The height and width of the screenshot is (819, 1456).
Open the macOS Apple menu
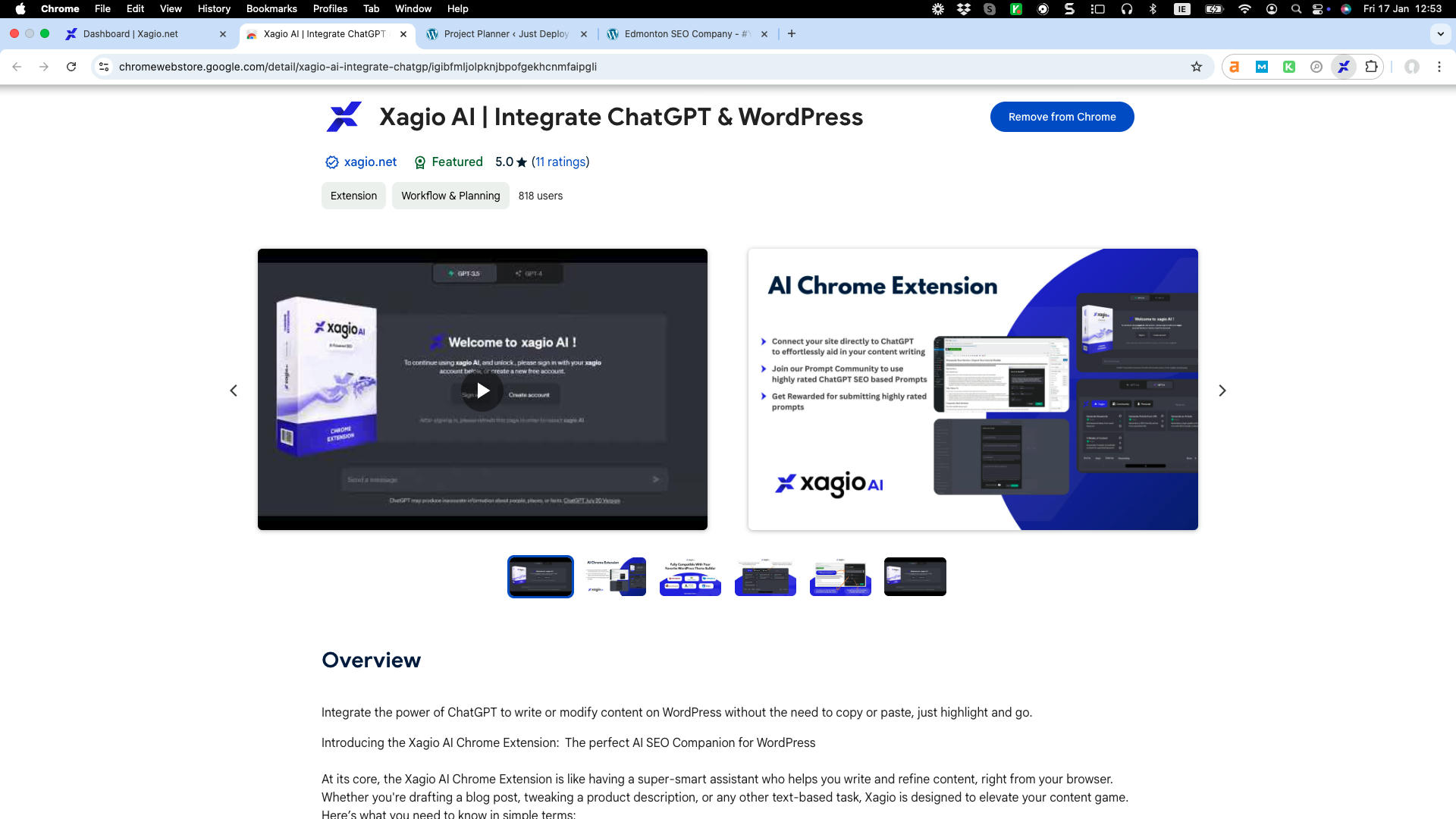[20, 9]
